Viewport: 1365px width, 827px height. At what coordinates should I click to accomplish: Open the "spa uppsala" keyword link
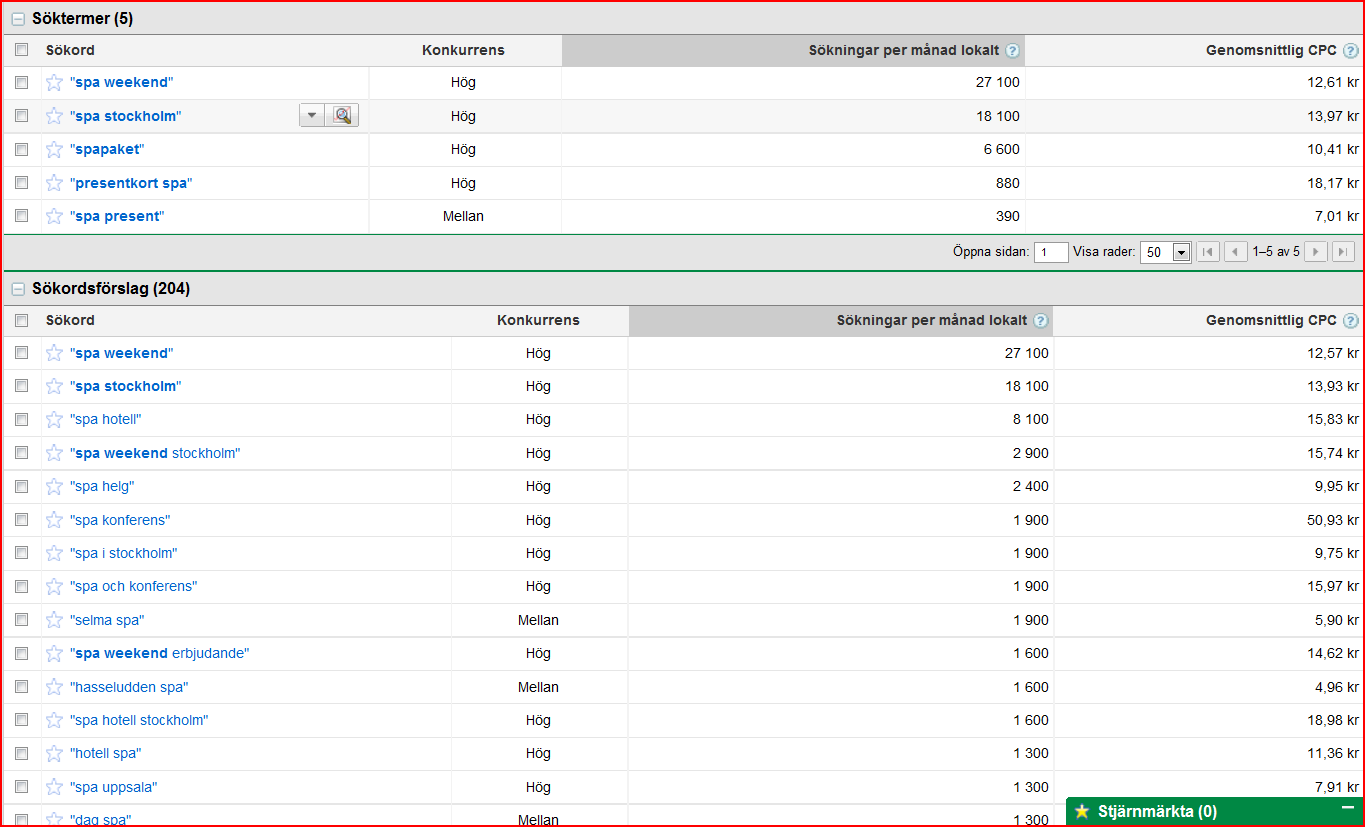pyautogui.click(x=114, y=787)
